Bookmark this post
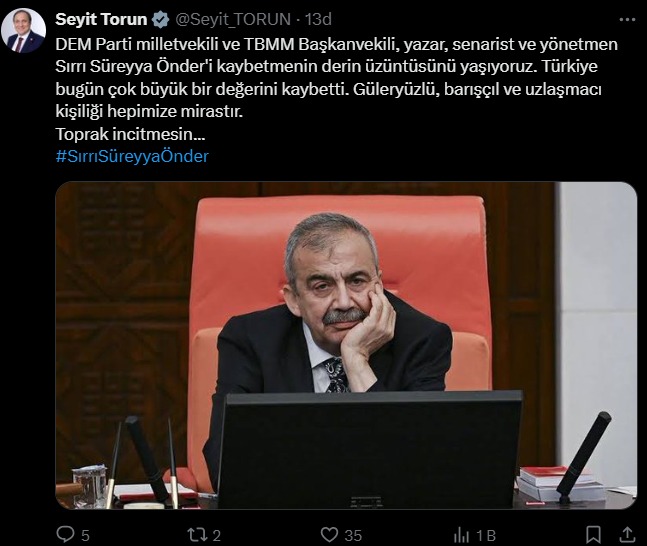 coord(593,535)
